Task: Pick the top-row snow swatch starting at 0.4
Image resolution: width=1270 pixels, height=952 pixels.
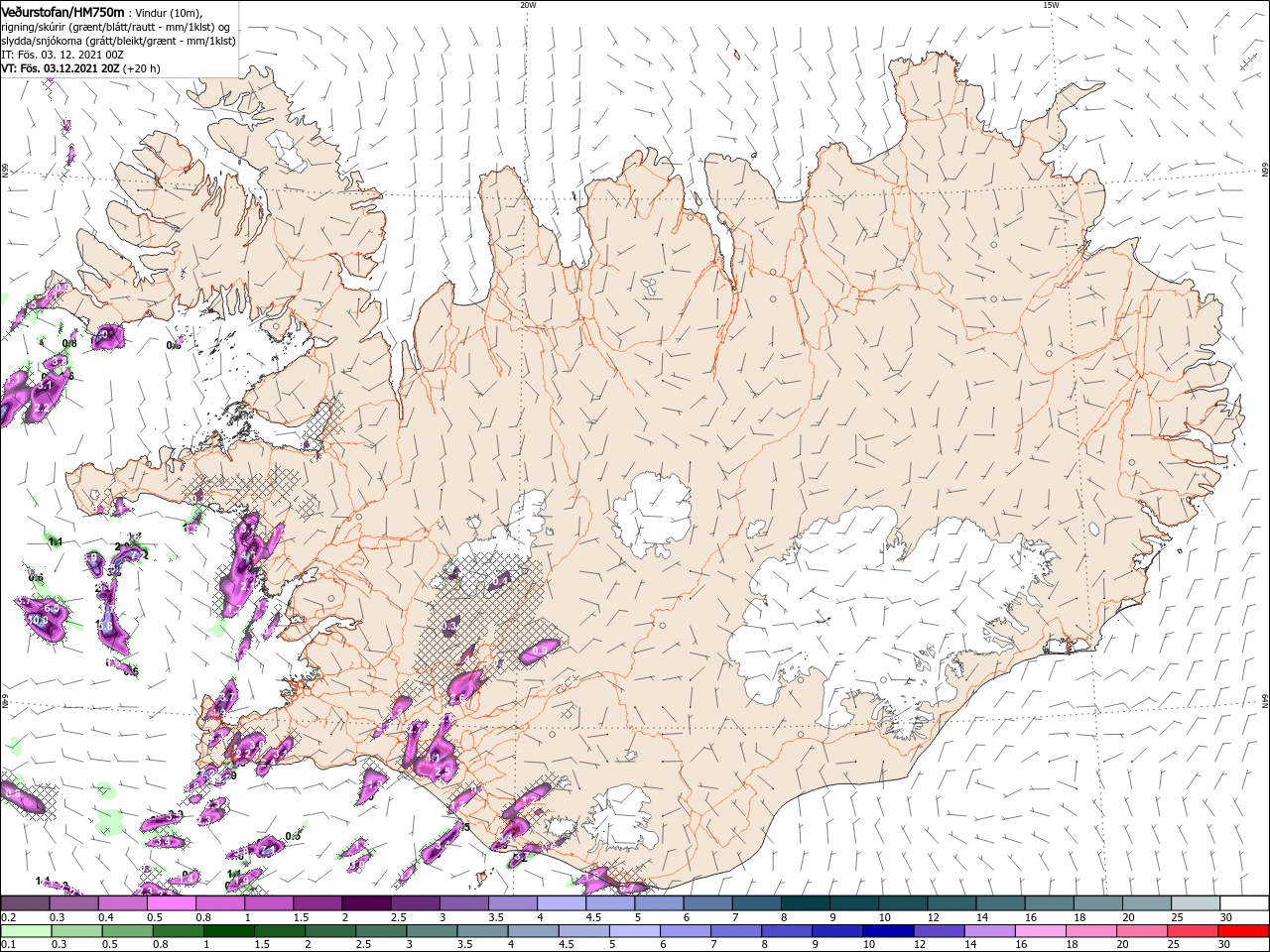Action: point(122,903)
